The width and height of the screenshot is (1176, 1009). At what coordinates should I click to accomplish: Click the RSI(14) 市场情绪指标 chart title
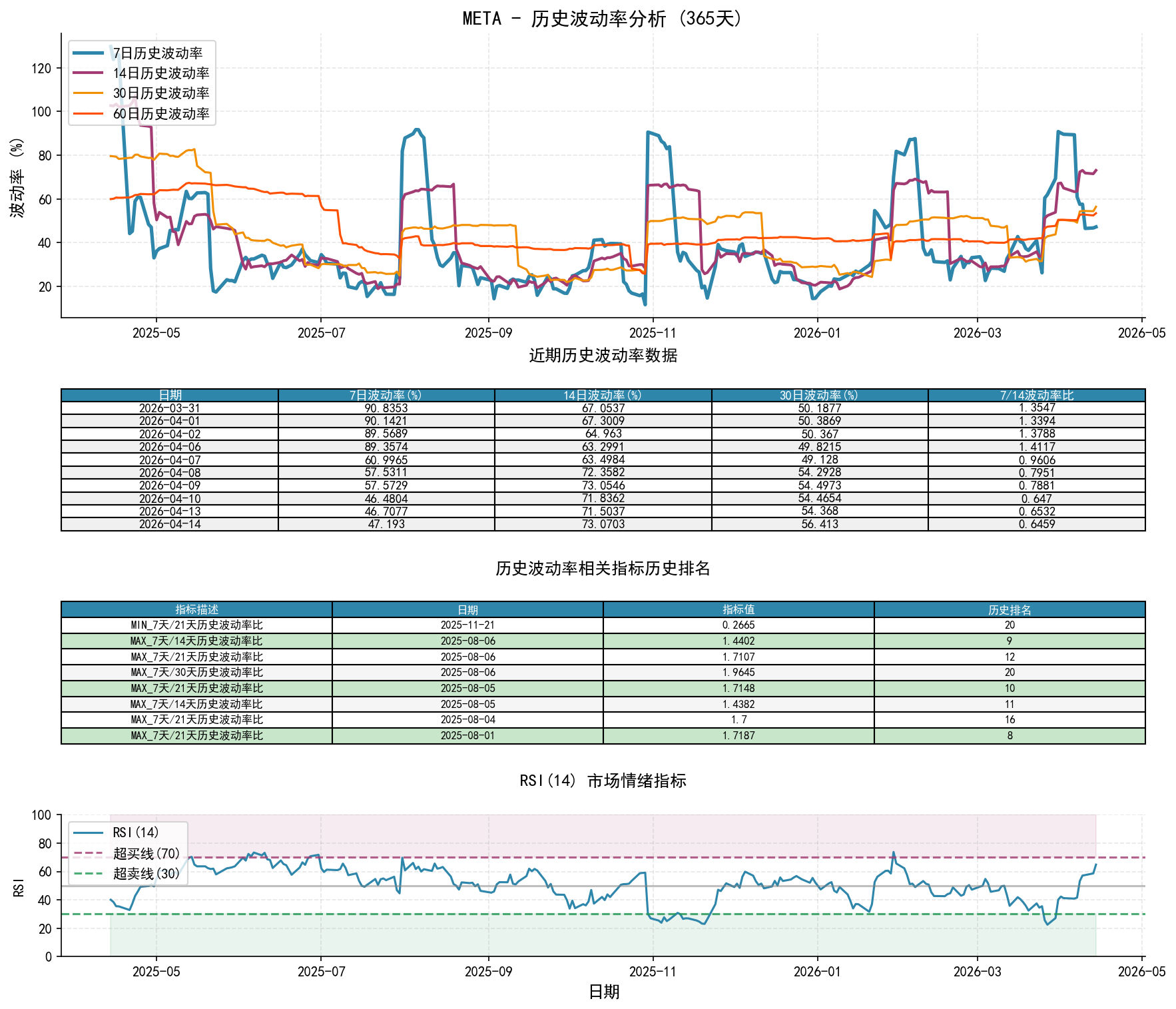point(603,781)
